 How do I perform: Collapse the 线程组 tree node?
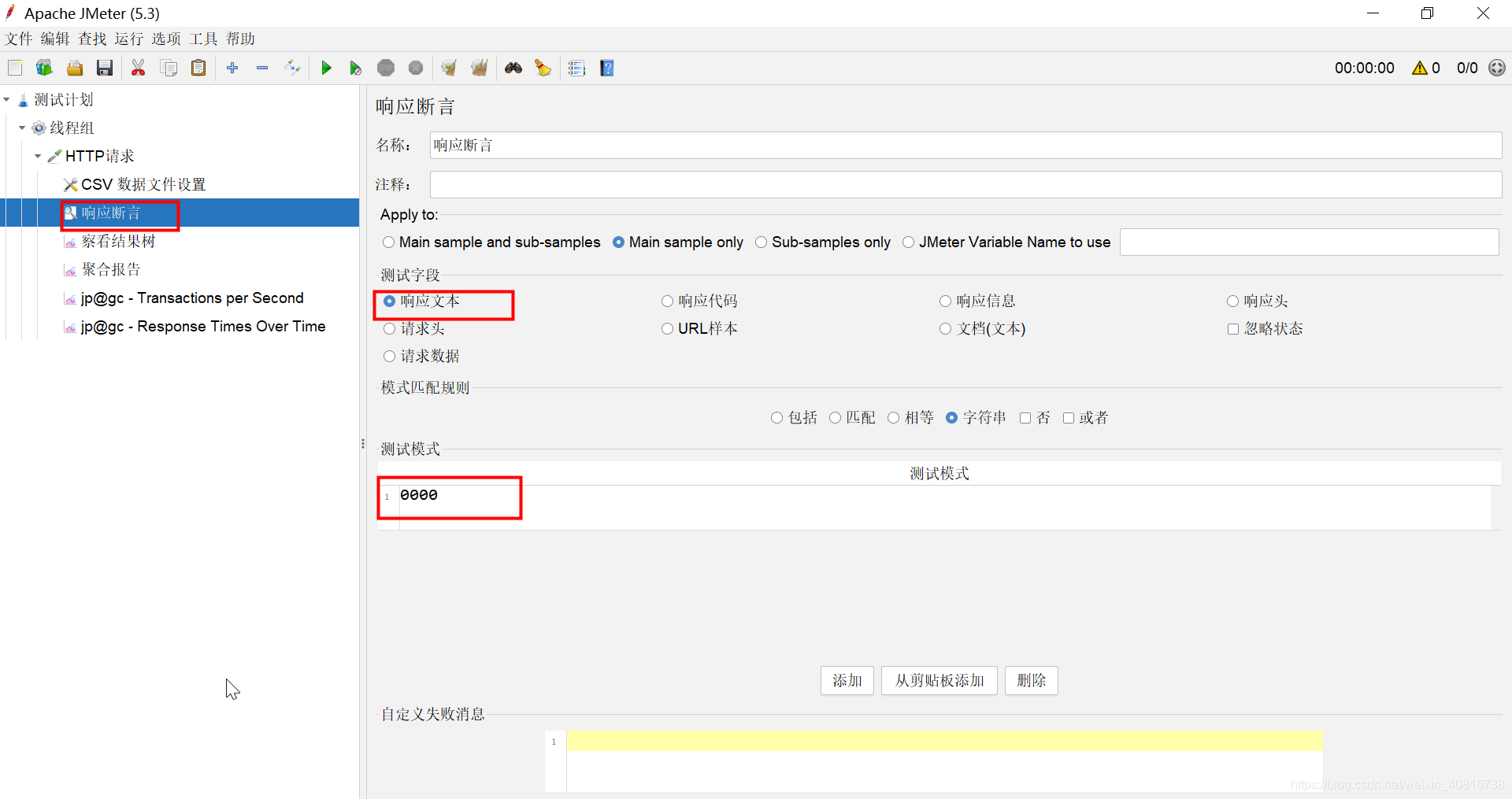[x=22, y=128]
